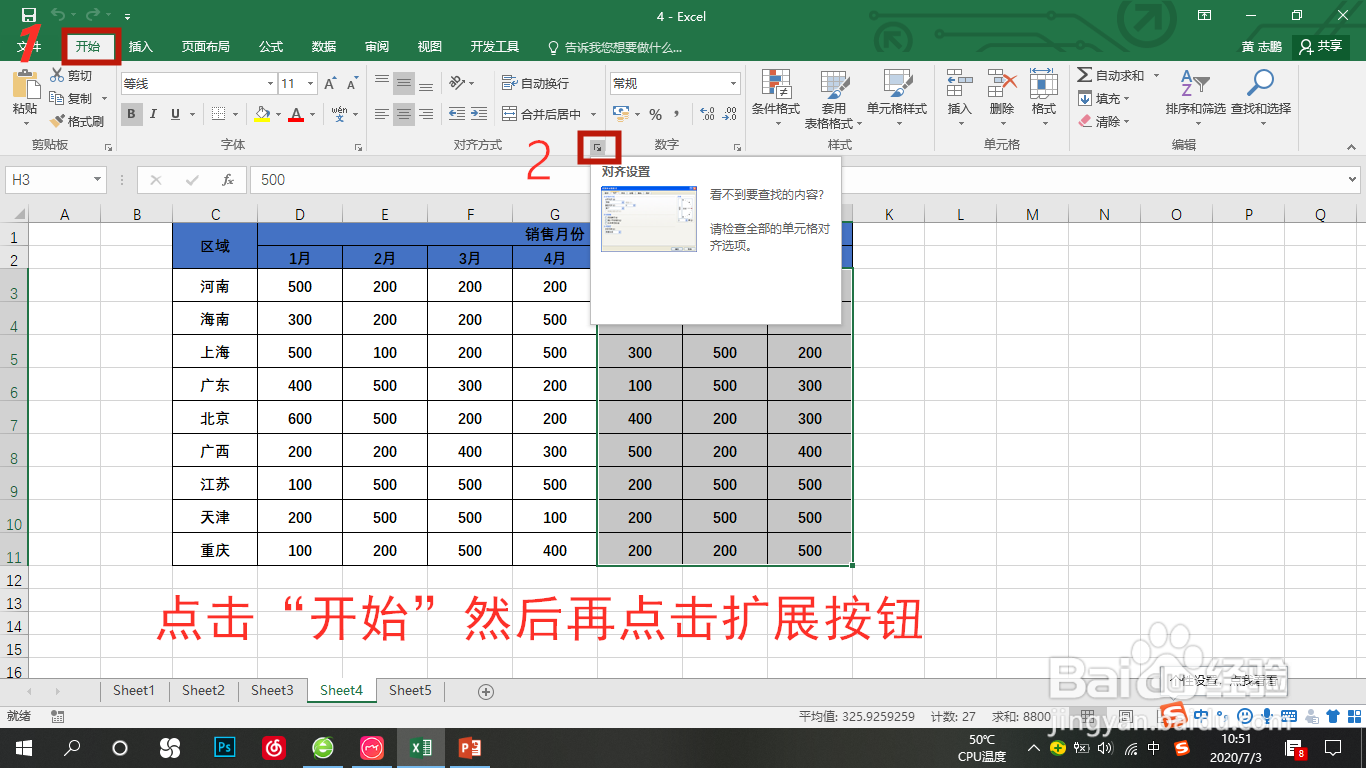
Task: Open PowerPoint from the taskbar
Action: [470, 747]
